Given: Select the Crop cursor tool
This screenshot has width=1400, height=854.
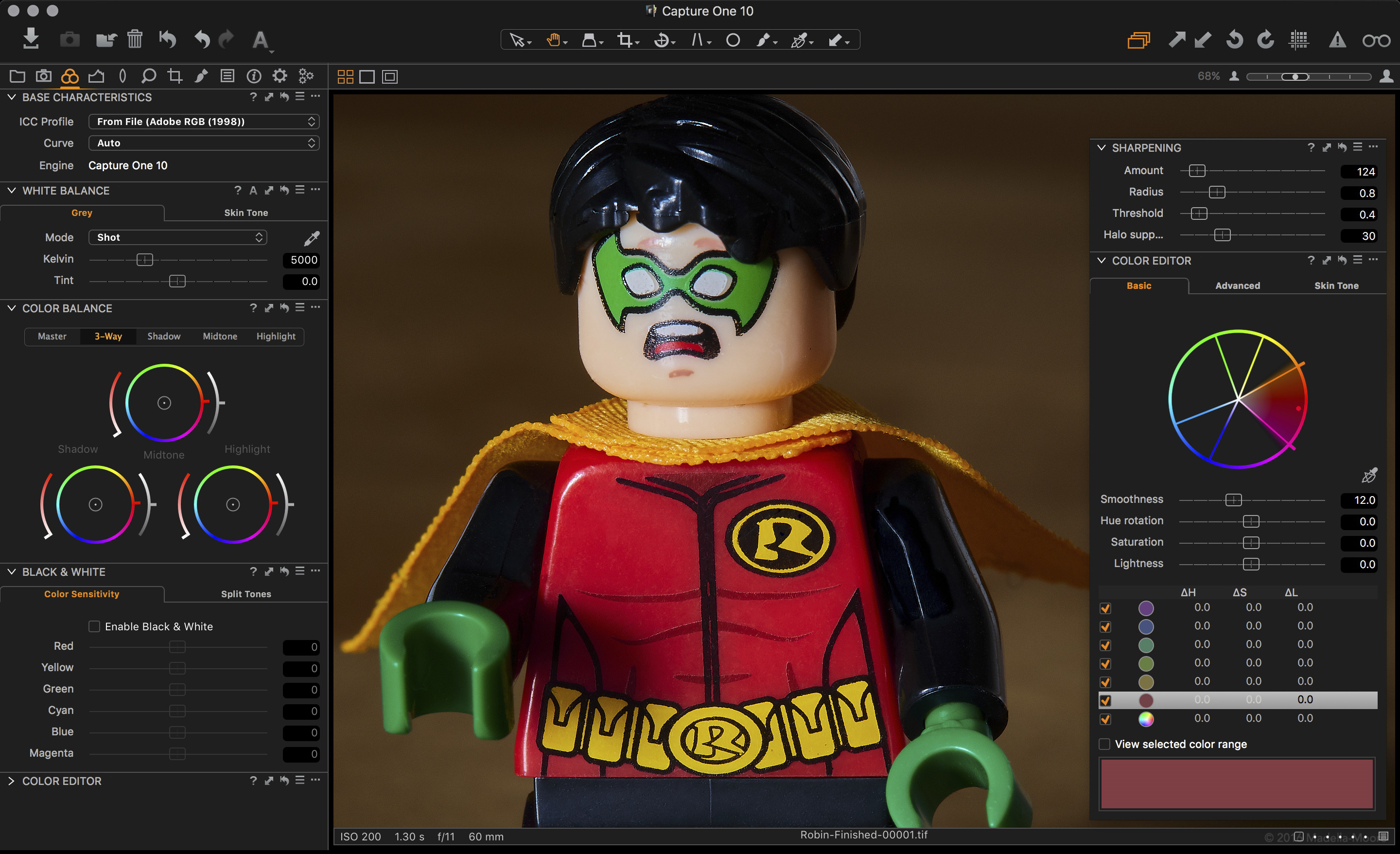Looking at the screenshot, I should click(x=625, y=40).
